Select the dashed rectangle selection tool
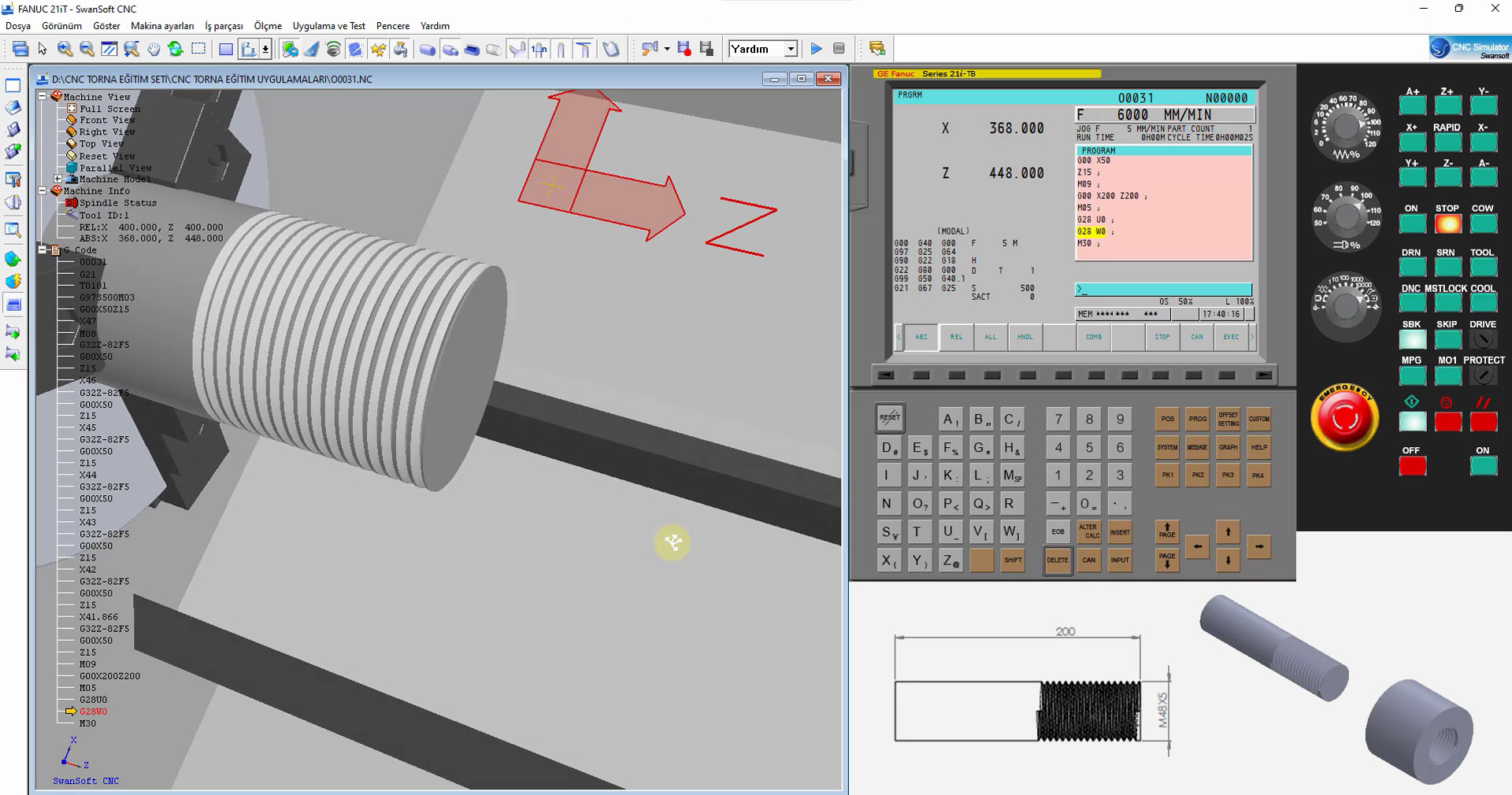 point(198,49)
